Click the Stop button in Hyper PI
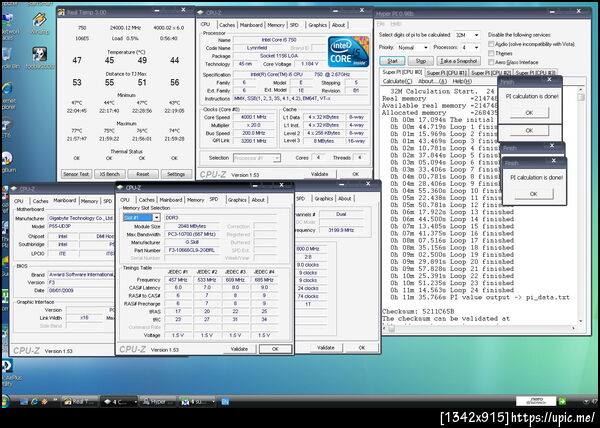Viewport: 600px width, 428px height. pos(421,61)
